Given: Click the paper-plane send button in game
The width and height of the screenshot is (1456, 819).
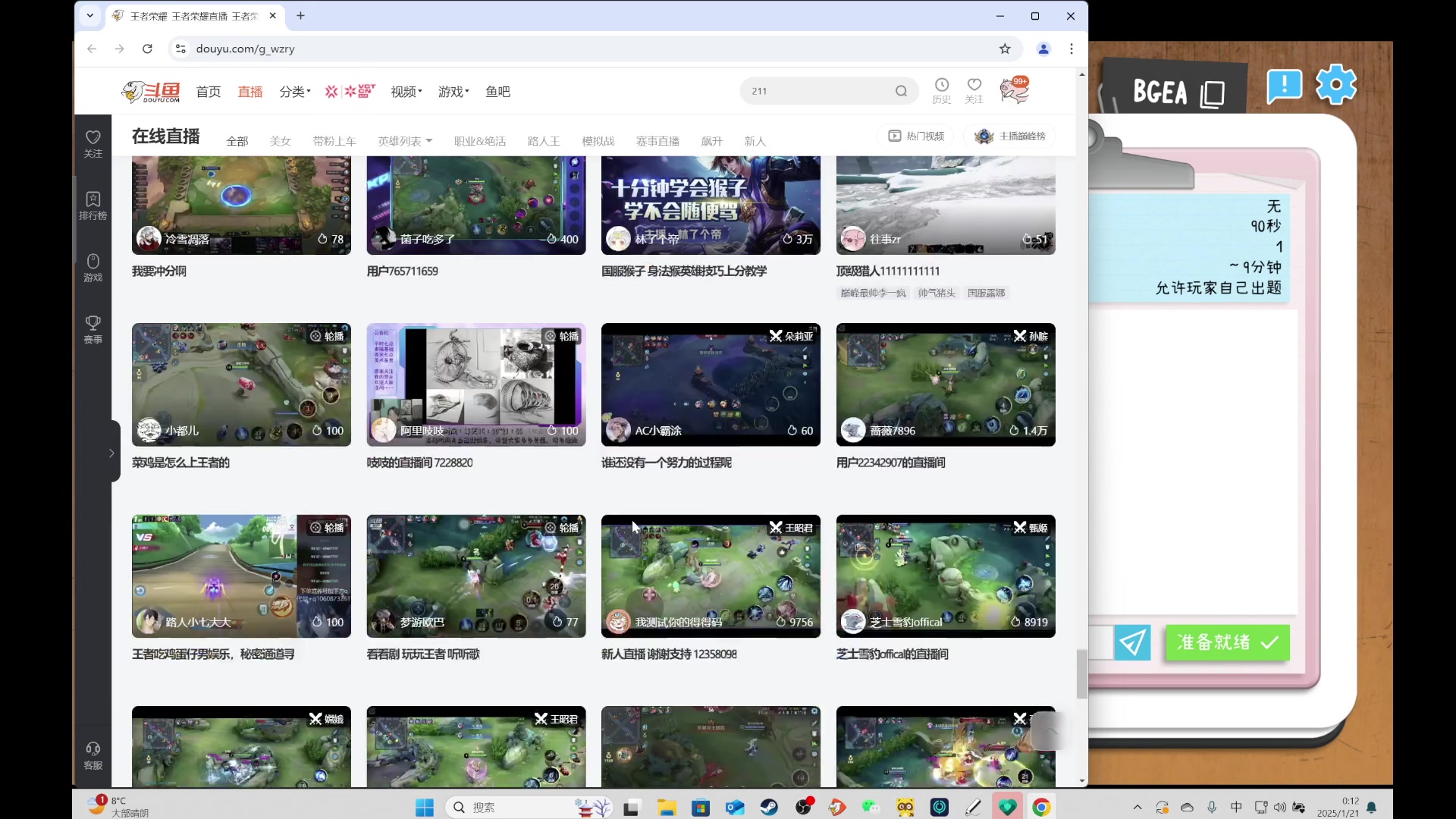Looking at the screenshot, I should tap(1132, 642).
